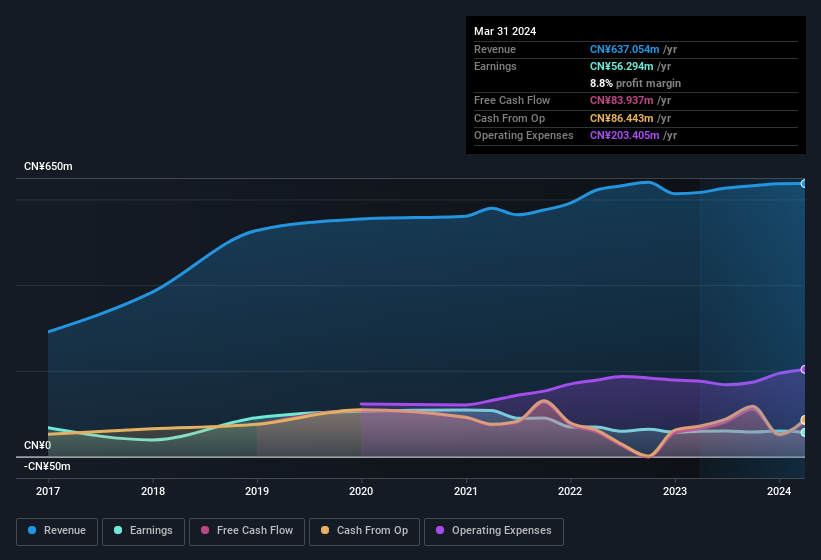Click the CN¥203.405m operating expenses value
The height and width of the screenshot is (560, 821).
[x=624, y=135]
